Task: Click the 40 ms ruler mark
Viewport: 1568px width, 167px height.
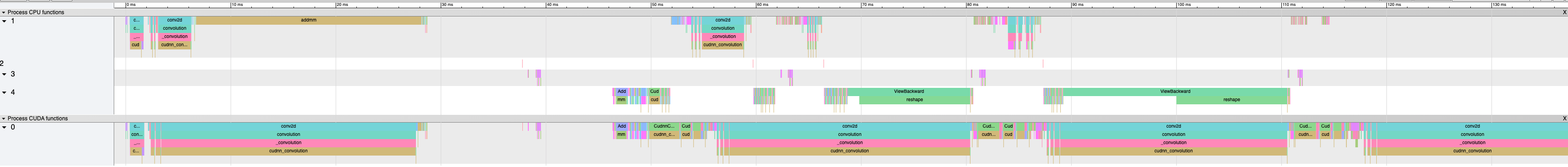Action: (553, 5)
